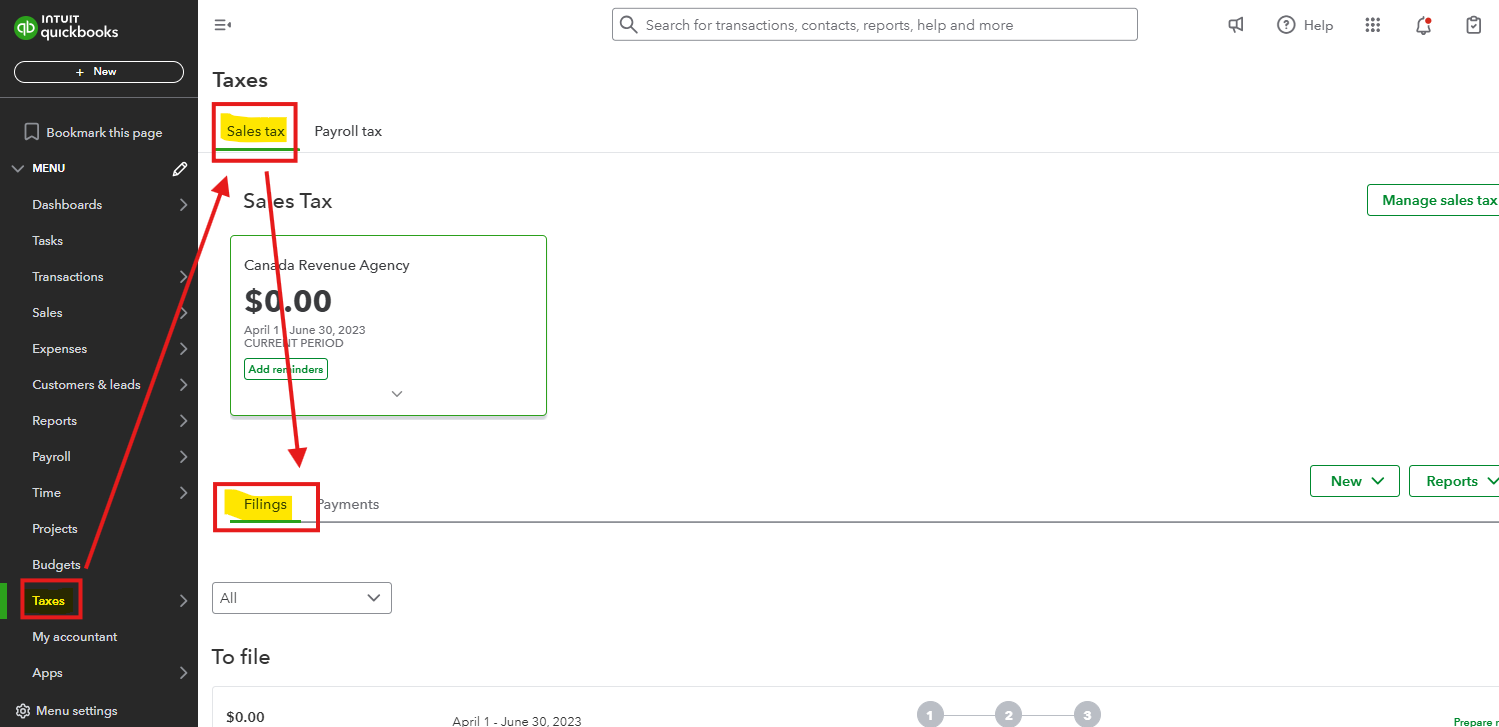
Task: Click the bookmark icon in the sidebar
Action: [31, 132]
